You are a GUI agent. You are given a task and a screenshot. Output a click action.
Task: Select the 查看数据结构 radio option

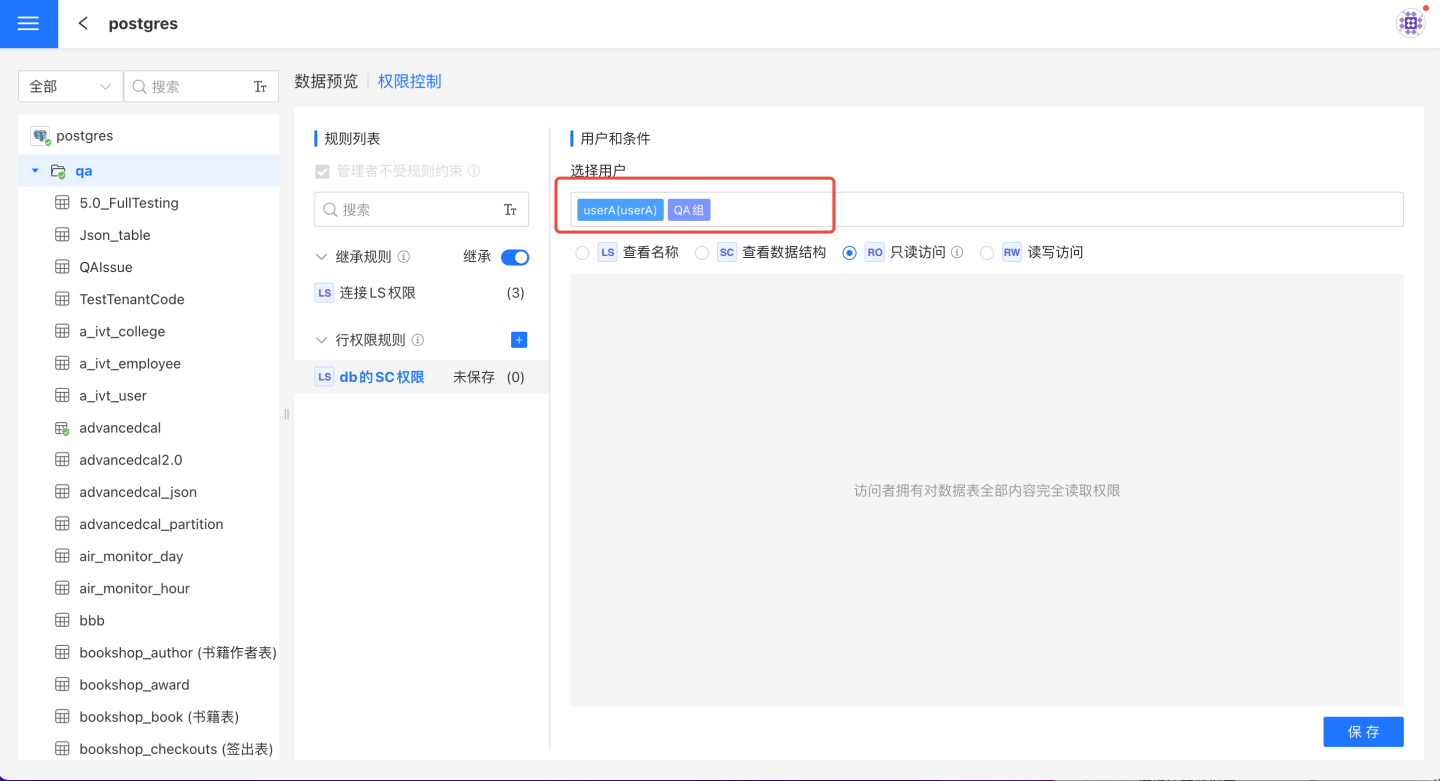click(702, 253)
